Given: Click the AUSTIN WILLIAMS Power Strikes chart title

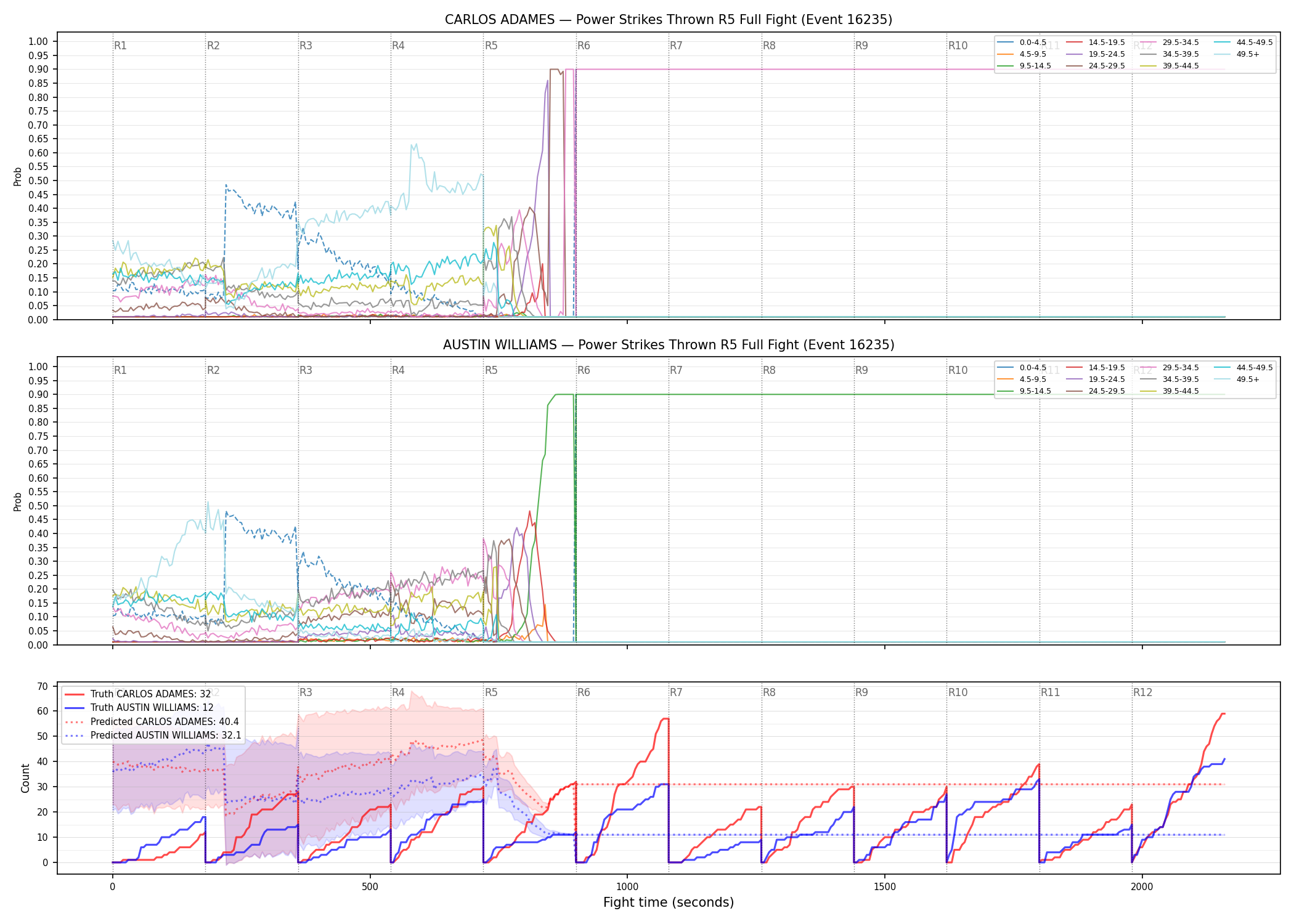Looking at the screenshot, I should [669, 345].
